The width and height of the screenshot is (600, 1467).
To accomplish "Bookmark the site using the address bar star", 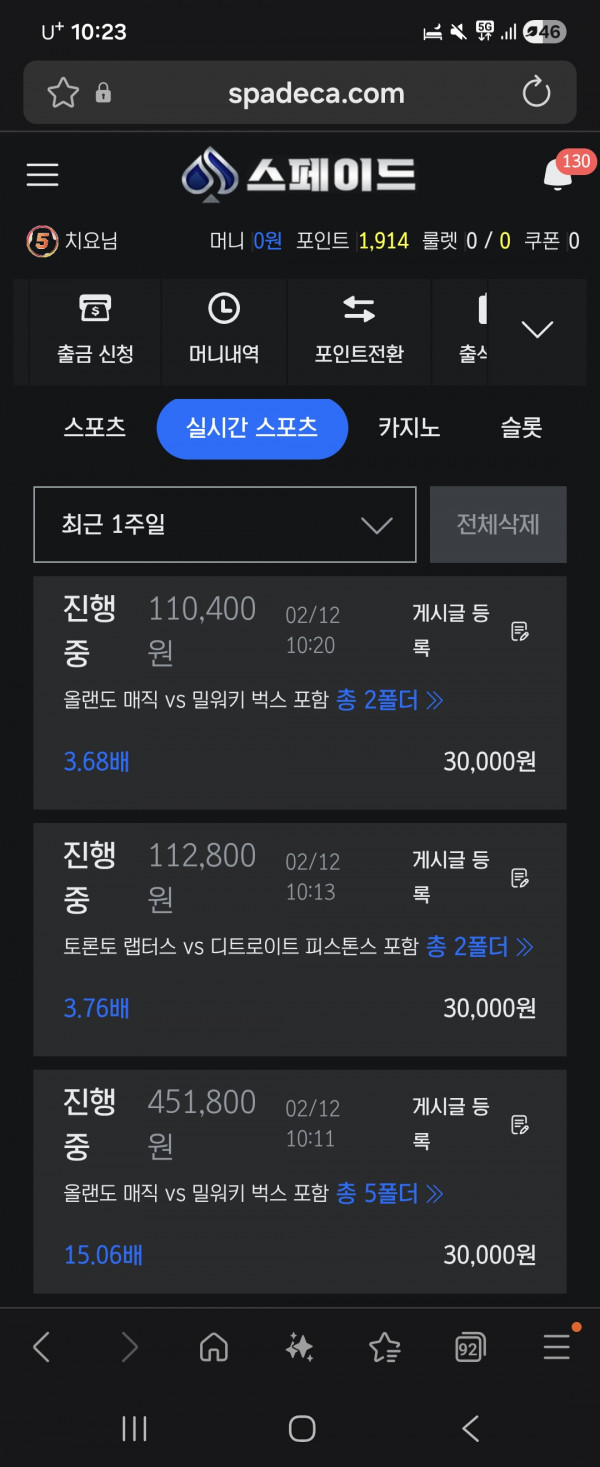I will pyautogui.click(x=63, y=93).
